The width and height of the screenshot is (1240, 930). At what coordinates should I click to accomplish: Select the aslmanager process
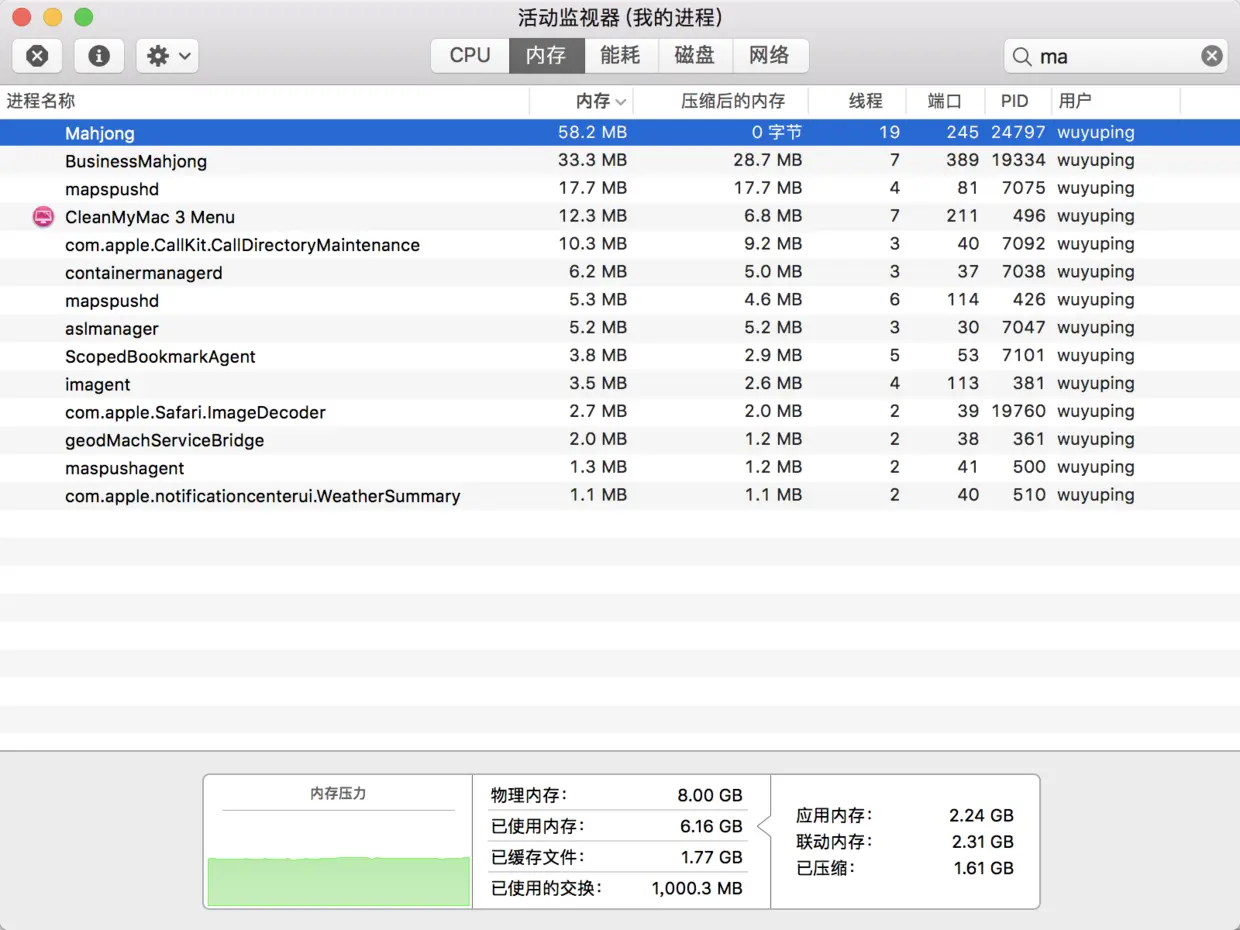point(620,328)
